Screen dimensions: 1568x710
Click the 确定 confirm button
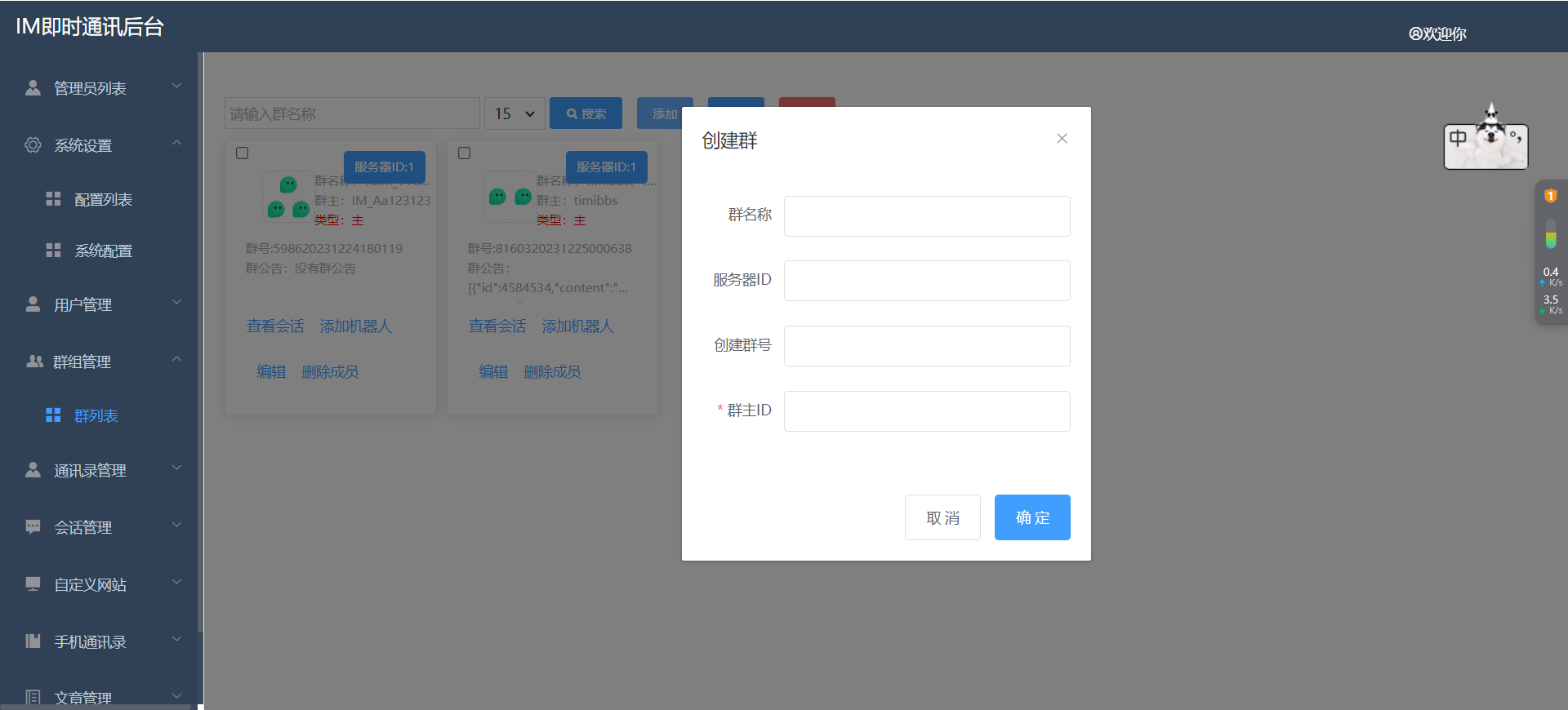[x=1032, y=517]
